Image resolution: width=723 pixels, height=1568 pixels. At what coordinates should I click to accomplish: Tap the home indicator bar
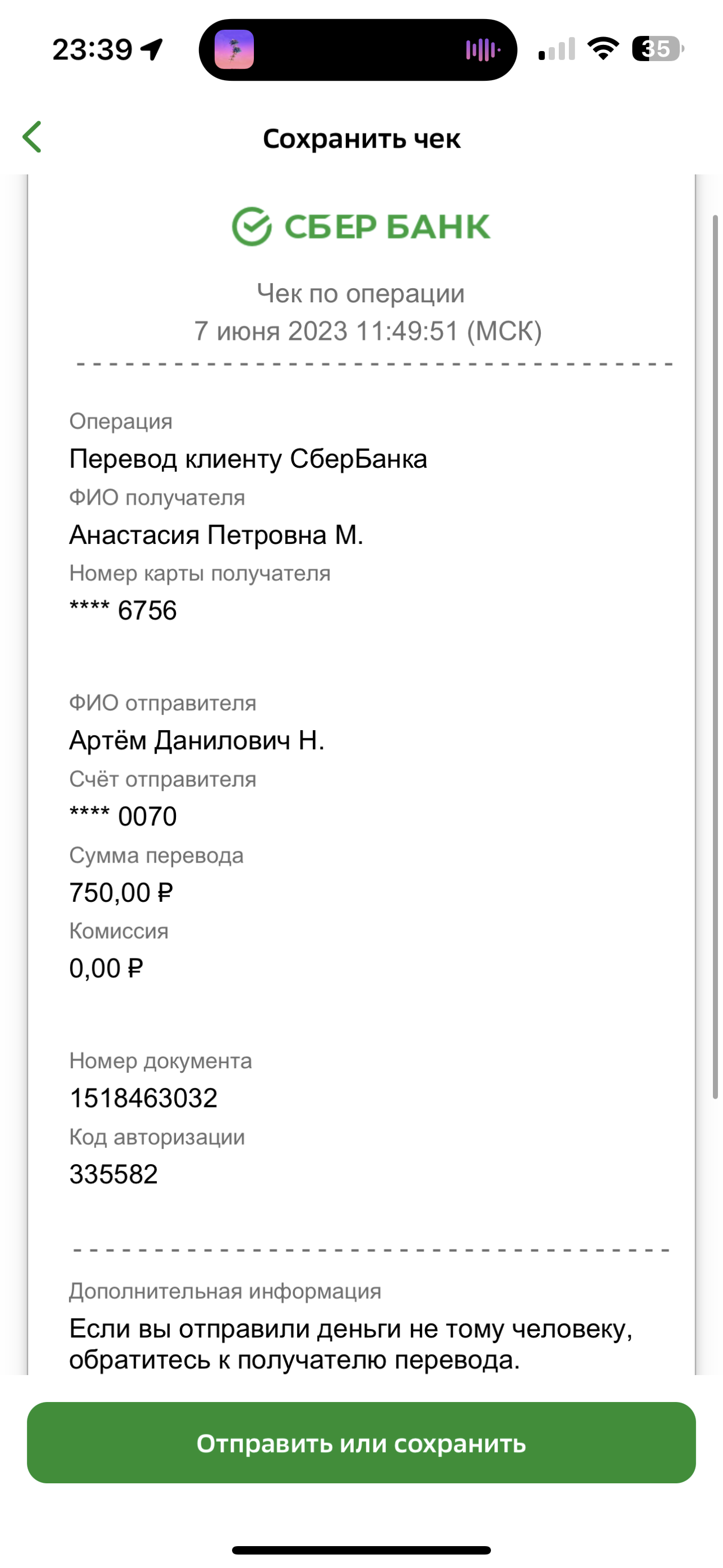point(361,1551)
